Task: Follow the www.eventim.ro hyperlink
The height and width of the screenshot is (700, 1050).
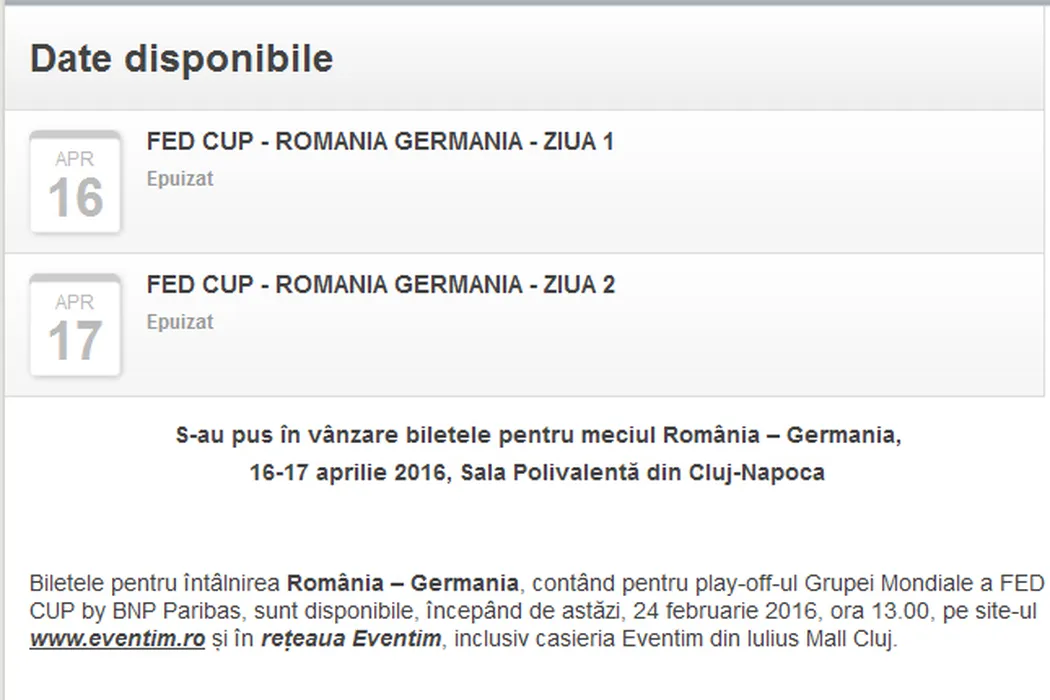Action: coord(117,639)
